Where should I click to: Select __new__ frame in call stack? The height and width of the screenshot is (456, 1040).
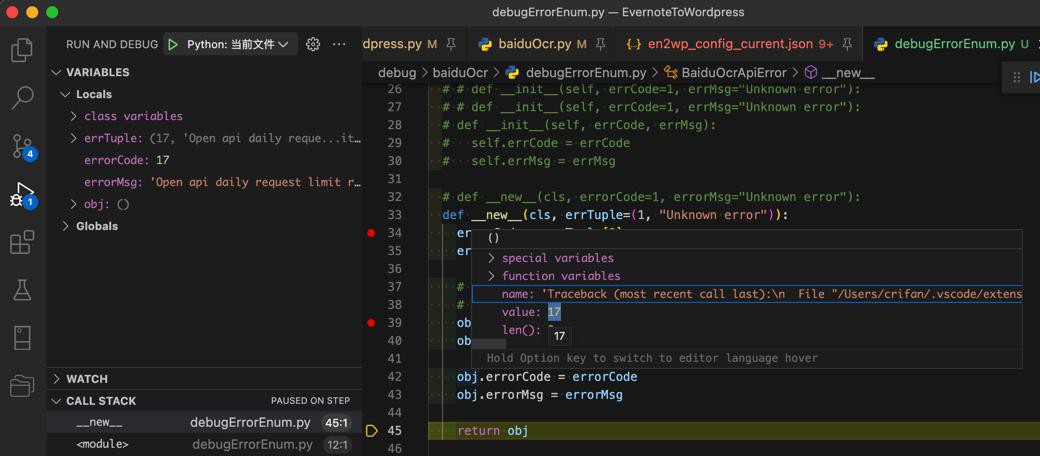(204, 422)
